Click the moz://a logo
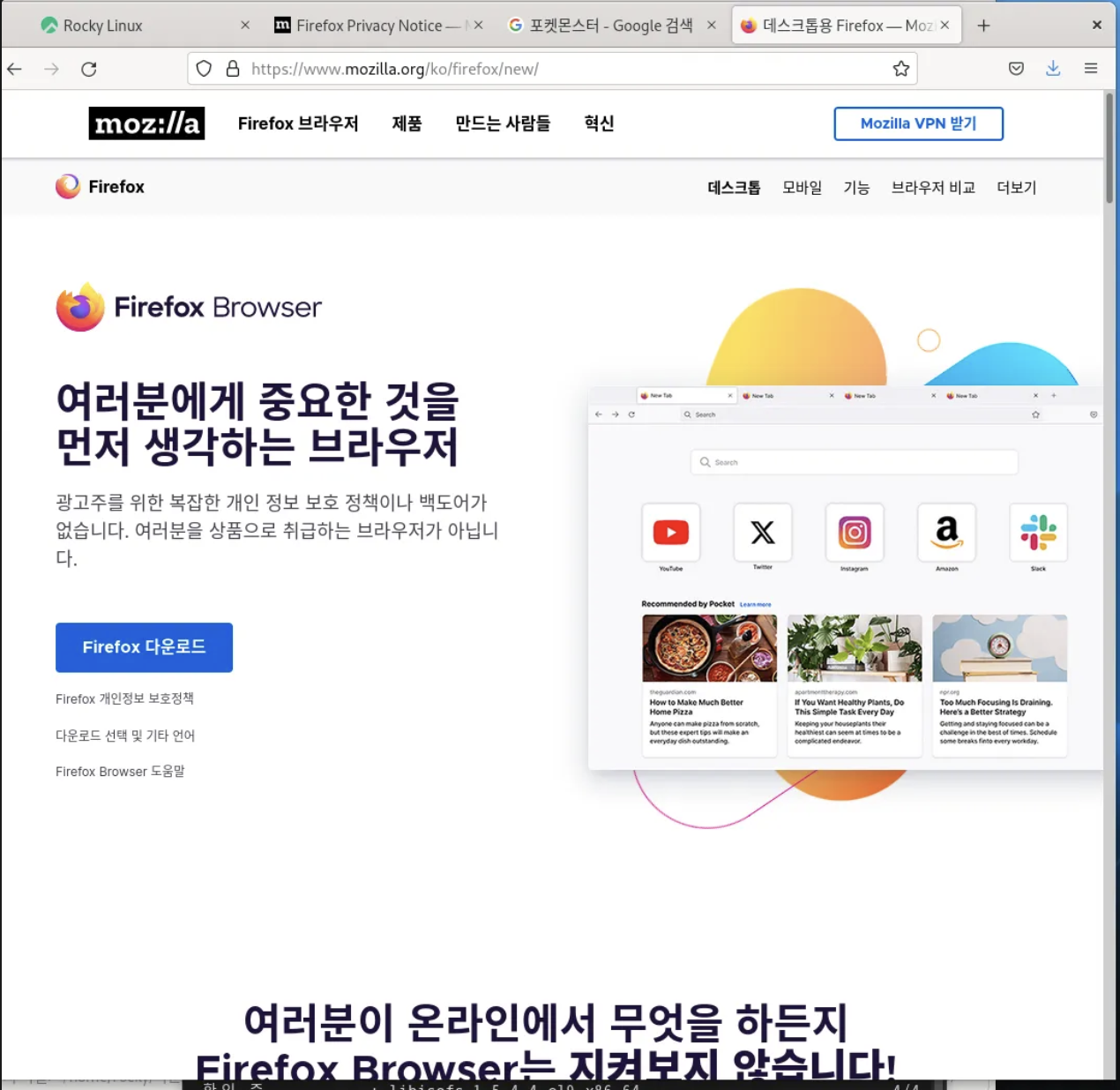1120x1090 pixels. [146, 123]
